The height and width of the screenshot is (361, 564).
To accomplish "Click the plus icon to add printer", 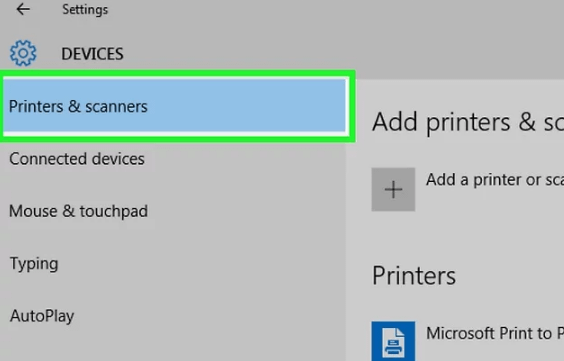I will click(x=393, y=189).
